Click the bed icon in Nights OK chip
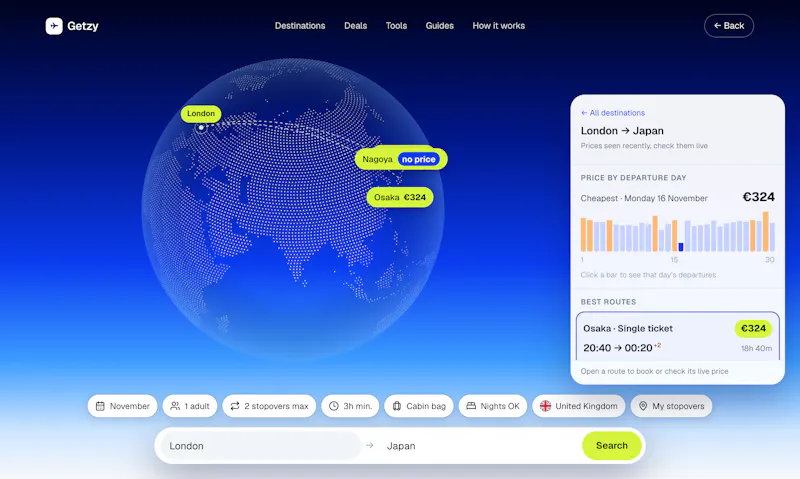 tap(471, 406)
